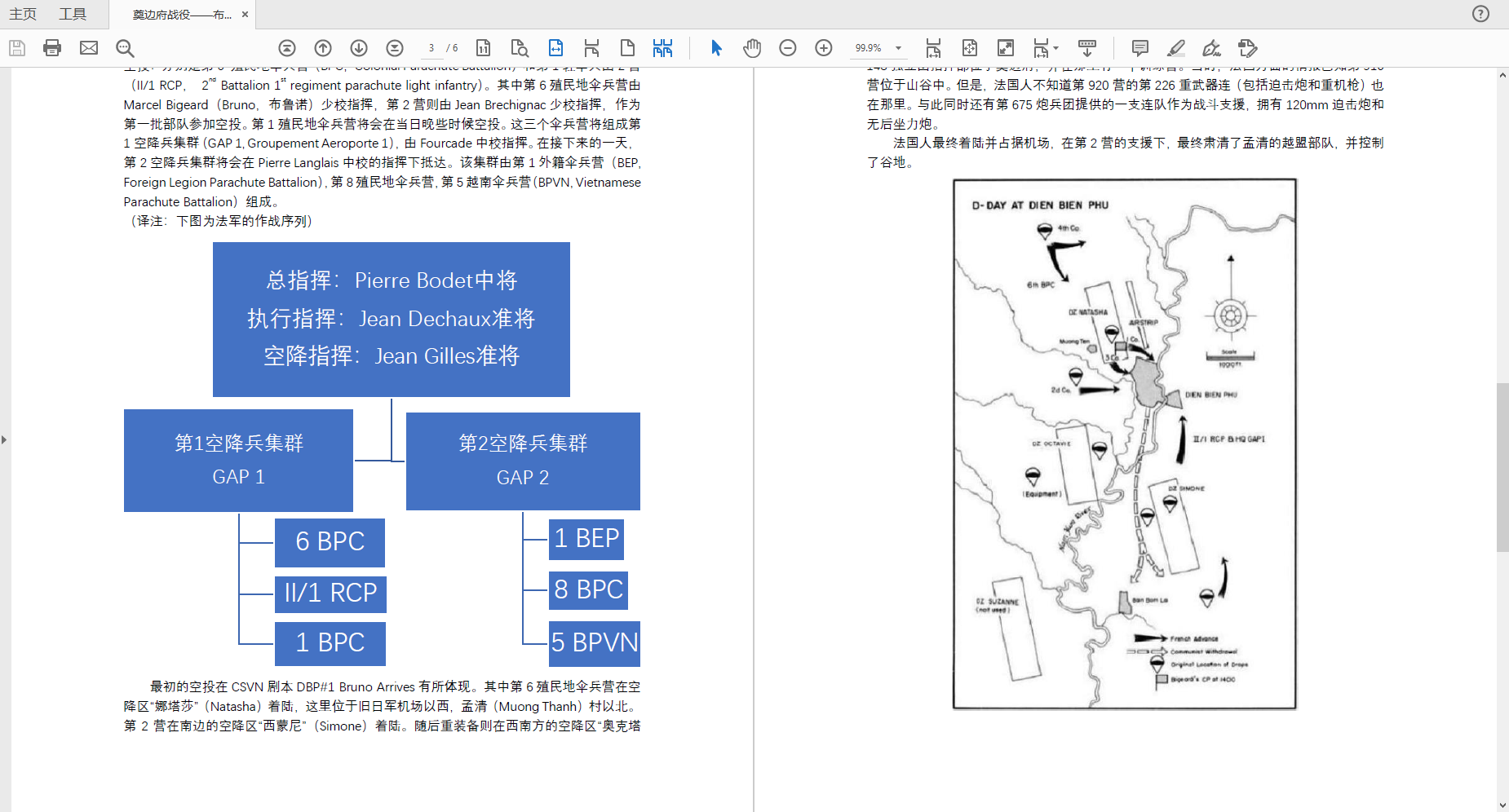Open the 99.9% zoom level dropdown

click(x=899, y=48)
